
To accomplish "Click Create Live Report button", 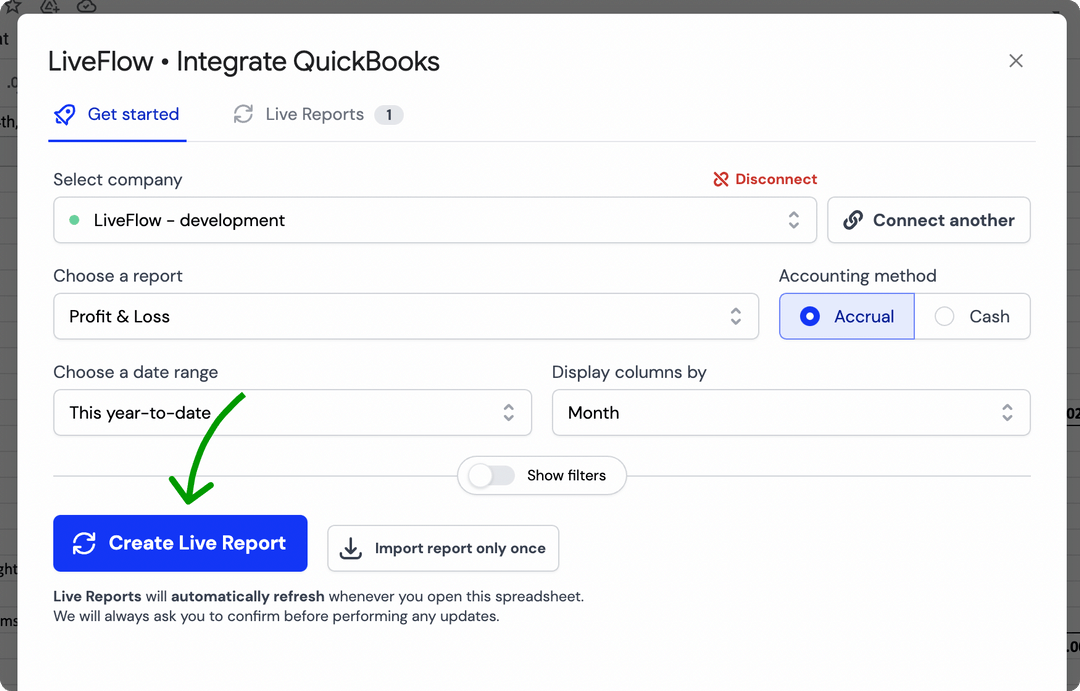I will (x=180, y=544).
